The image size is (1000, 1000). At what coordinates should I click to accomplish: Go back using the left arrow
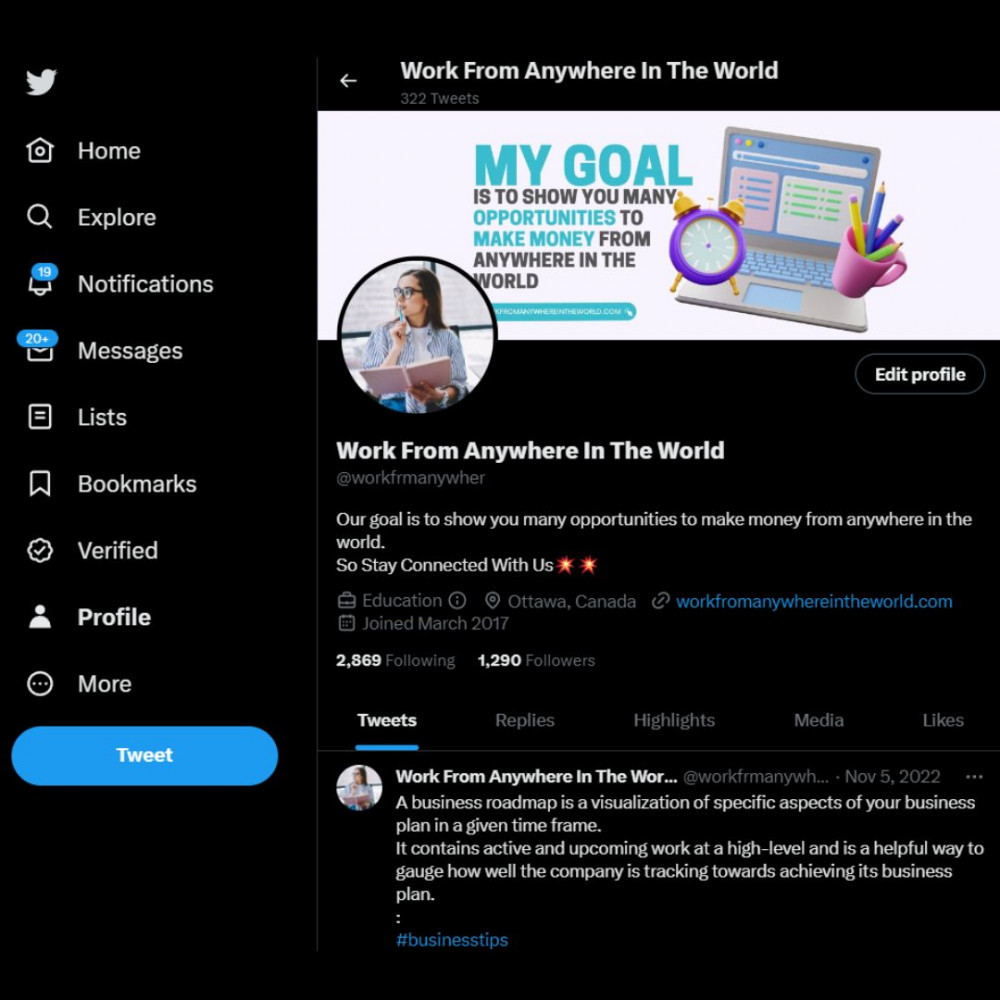(348, 80)
